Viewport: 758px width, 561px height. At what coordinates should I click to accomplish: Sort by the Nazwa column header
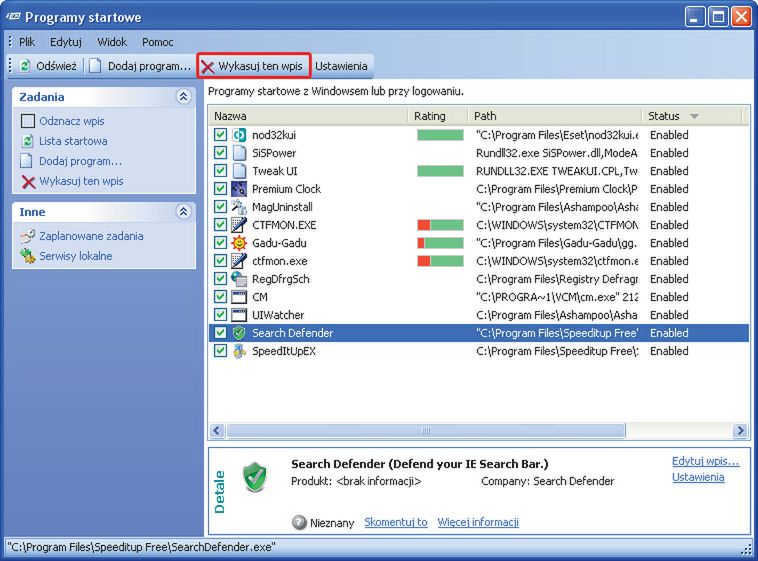(308, 116)
